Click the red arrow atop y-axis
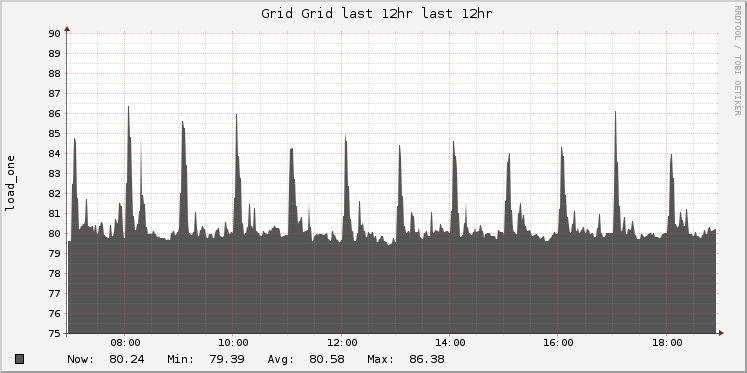Screen dimensions: 747x373 click(x=67, y=30)
